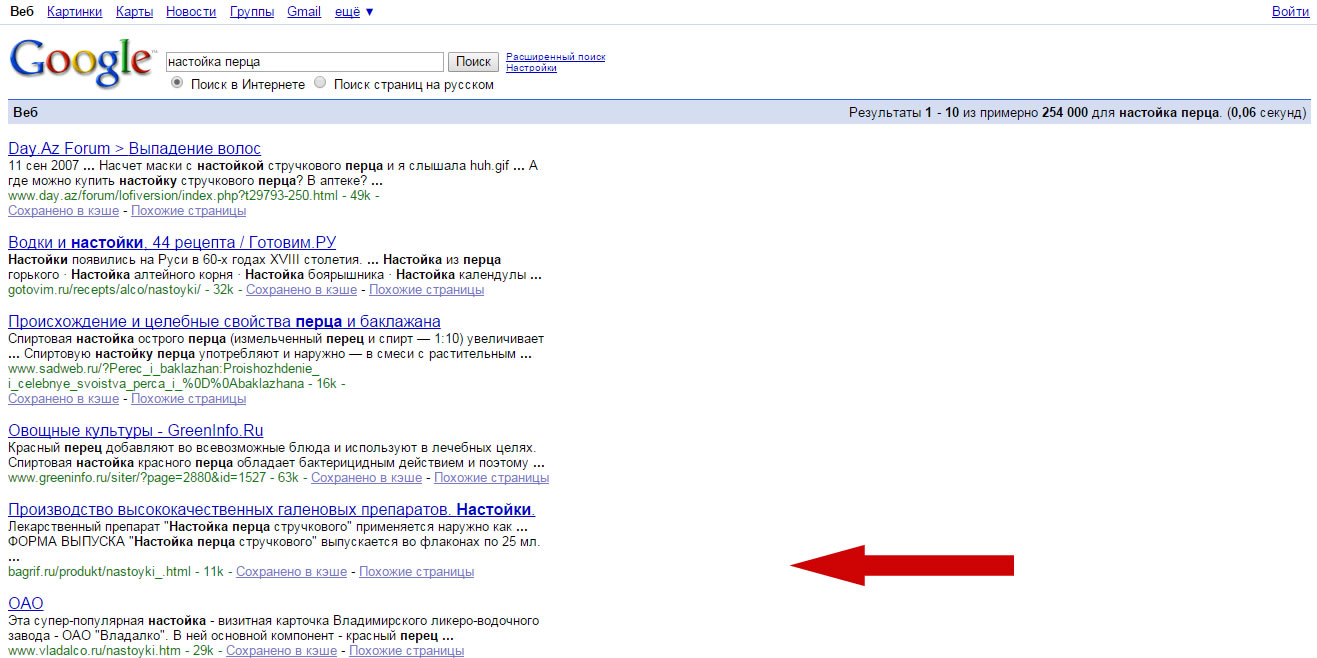
Task: Click the URL text bagrif.ru/produkt/nastoyki_.html
Action: pyautogui.click(x=99, y=572)
